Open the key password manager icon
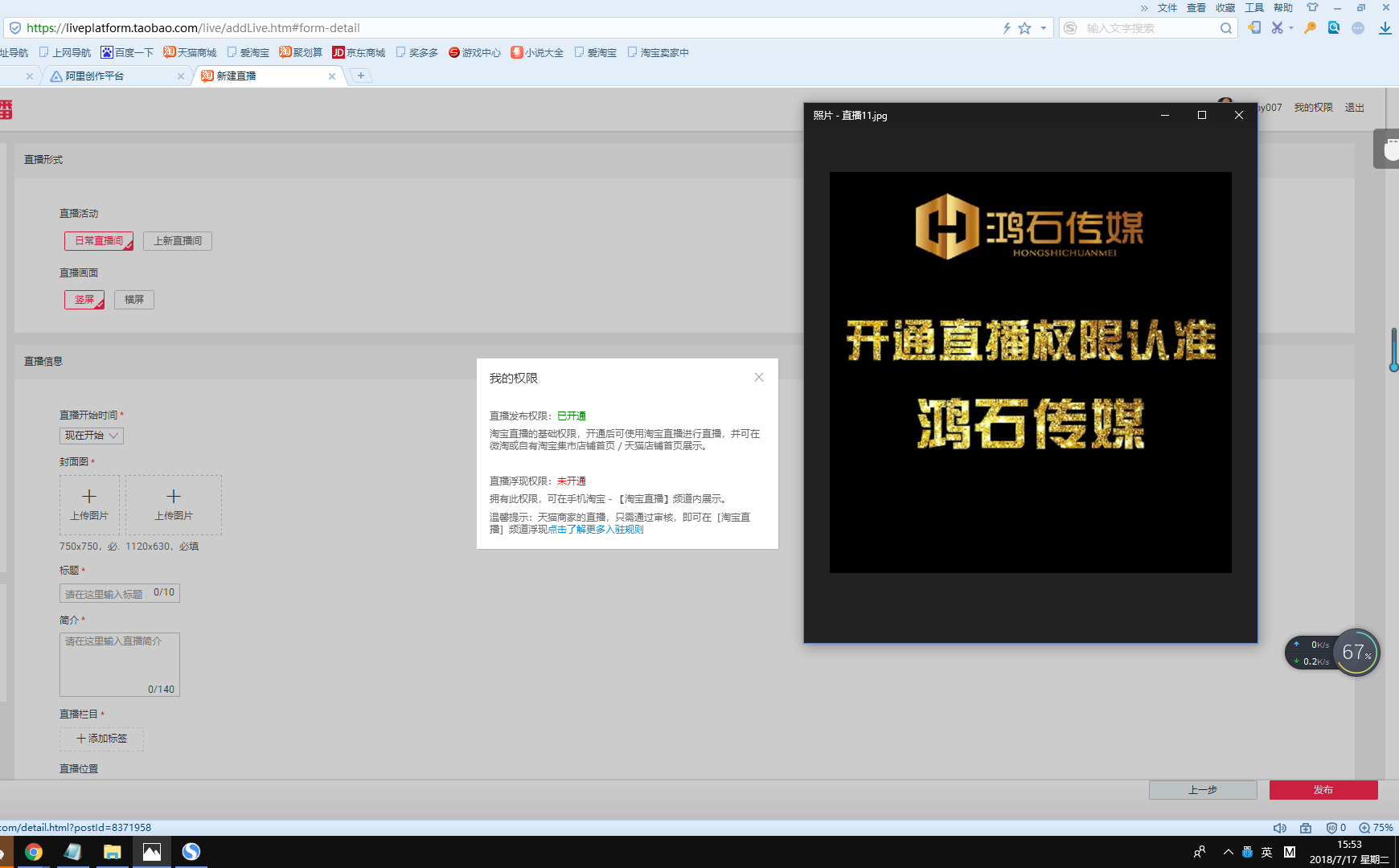This screenshot has height=868, width=1399. pyautogui.click(x=1311, y=27)
